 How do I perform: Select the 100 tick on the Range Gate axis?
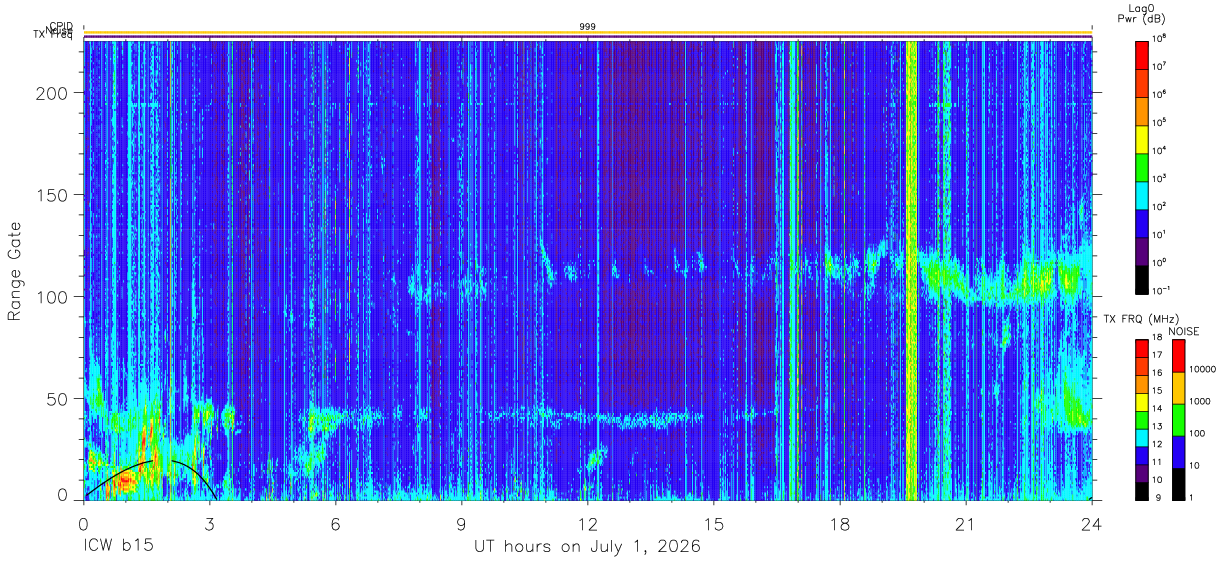point(54,297)
